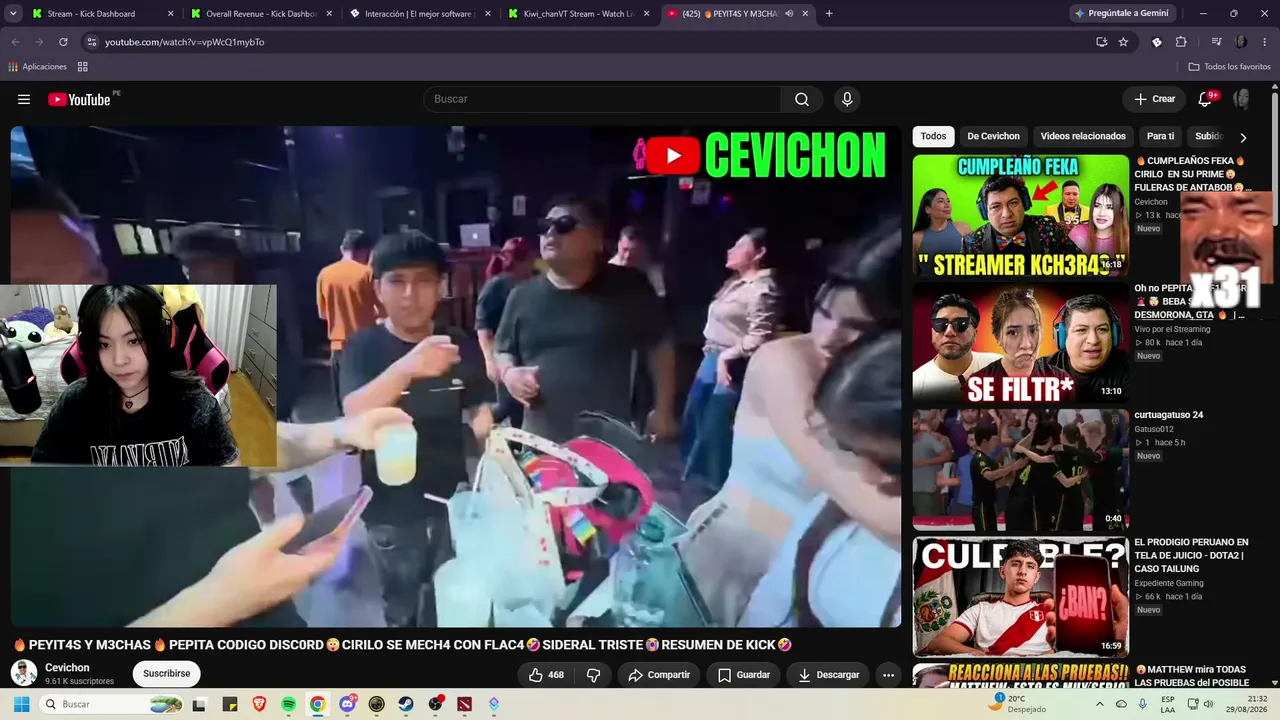Viewport: 1280px width, 720px height.
Task: Switch ESP LAA keyboard language
Action: tap(1168, 704)
